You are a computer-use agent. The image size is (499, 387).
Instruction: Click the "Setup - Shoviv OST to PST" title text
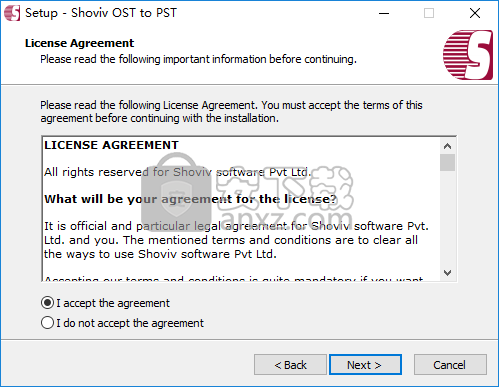point(101,13)
